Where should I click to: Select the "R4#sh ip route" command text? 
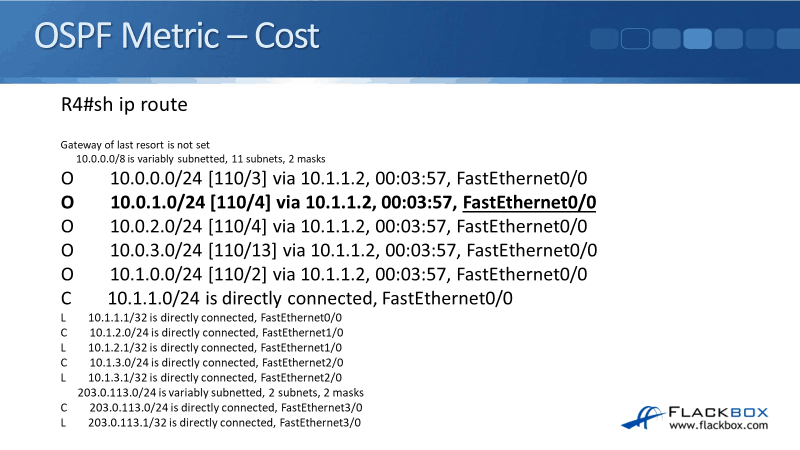124,104
